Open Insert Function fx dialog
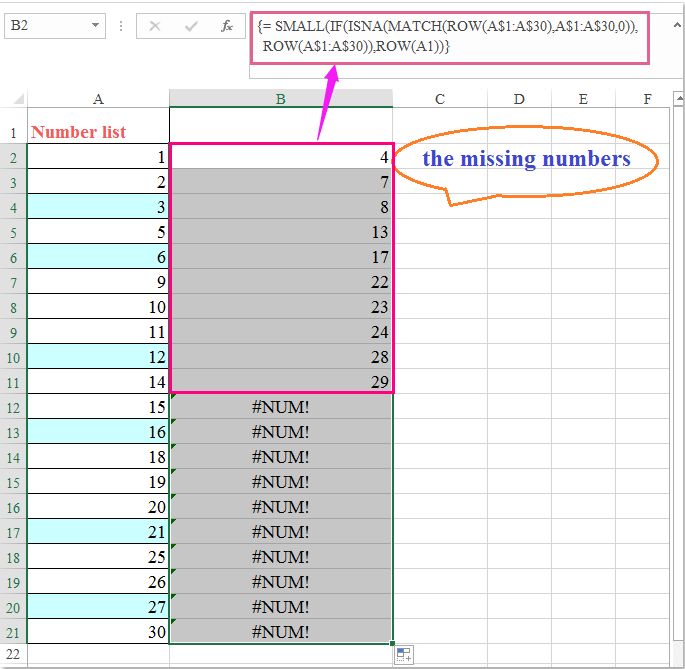The width and height of the screenshot is (685, 669). [x=227, y=26]
